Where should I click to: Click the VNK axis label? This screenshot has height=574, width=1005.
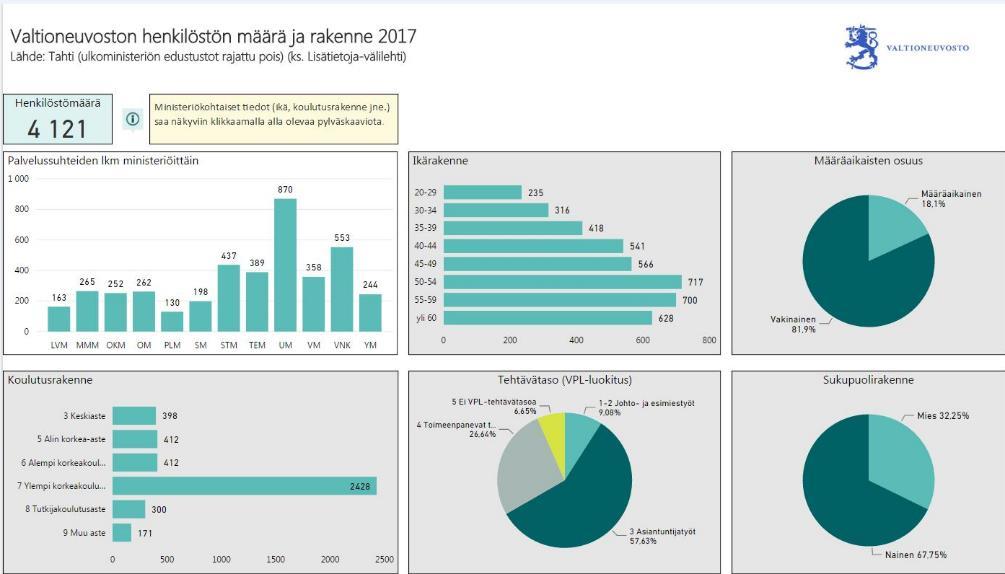342,345
